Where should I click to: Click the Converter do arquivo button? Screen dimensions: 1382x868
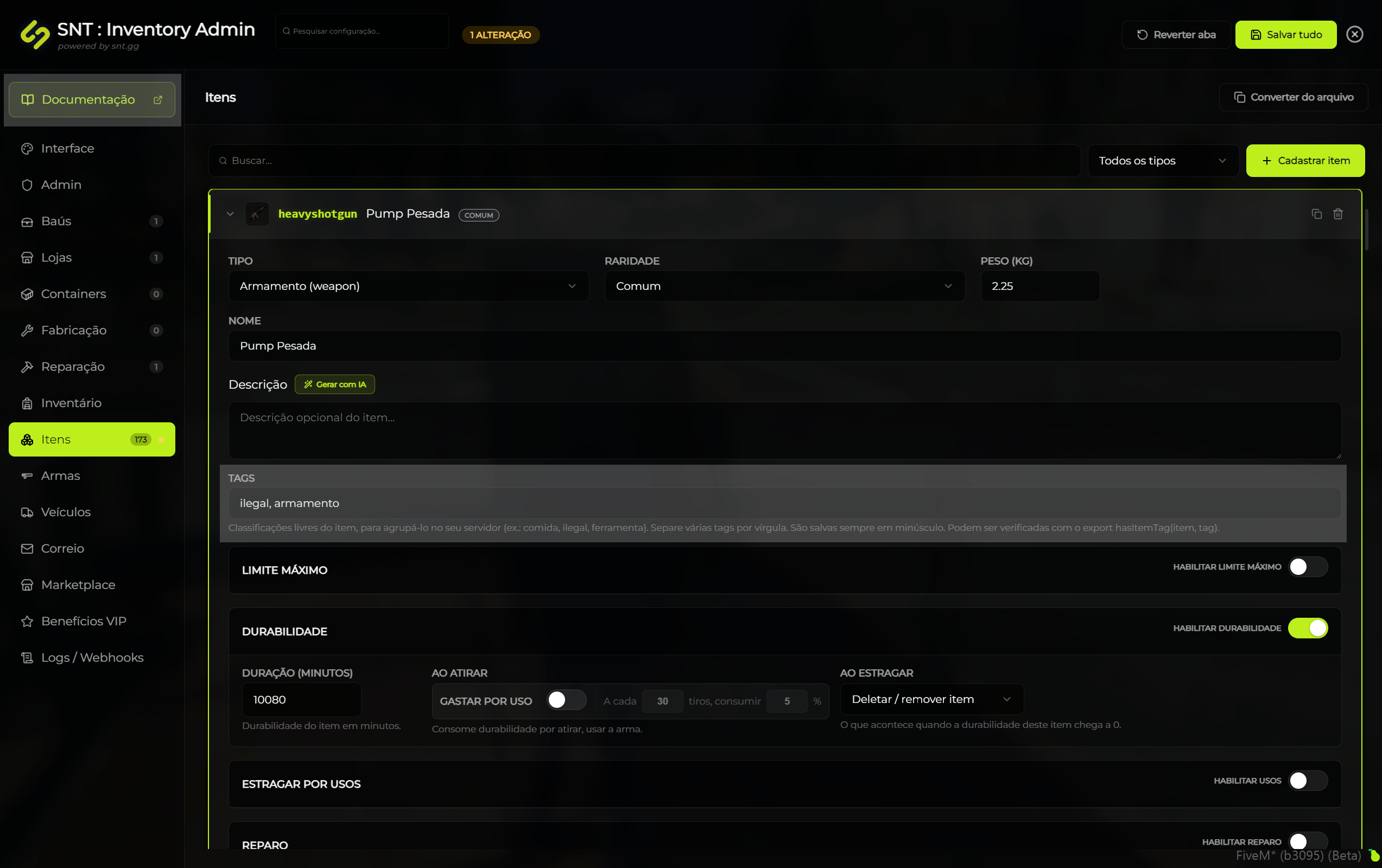pyautogui.click(x=1293, y=98)
